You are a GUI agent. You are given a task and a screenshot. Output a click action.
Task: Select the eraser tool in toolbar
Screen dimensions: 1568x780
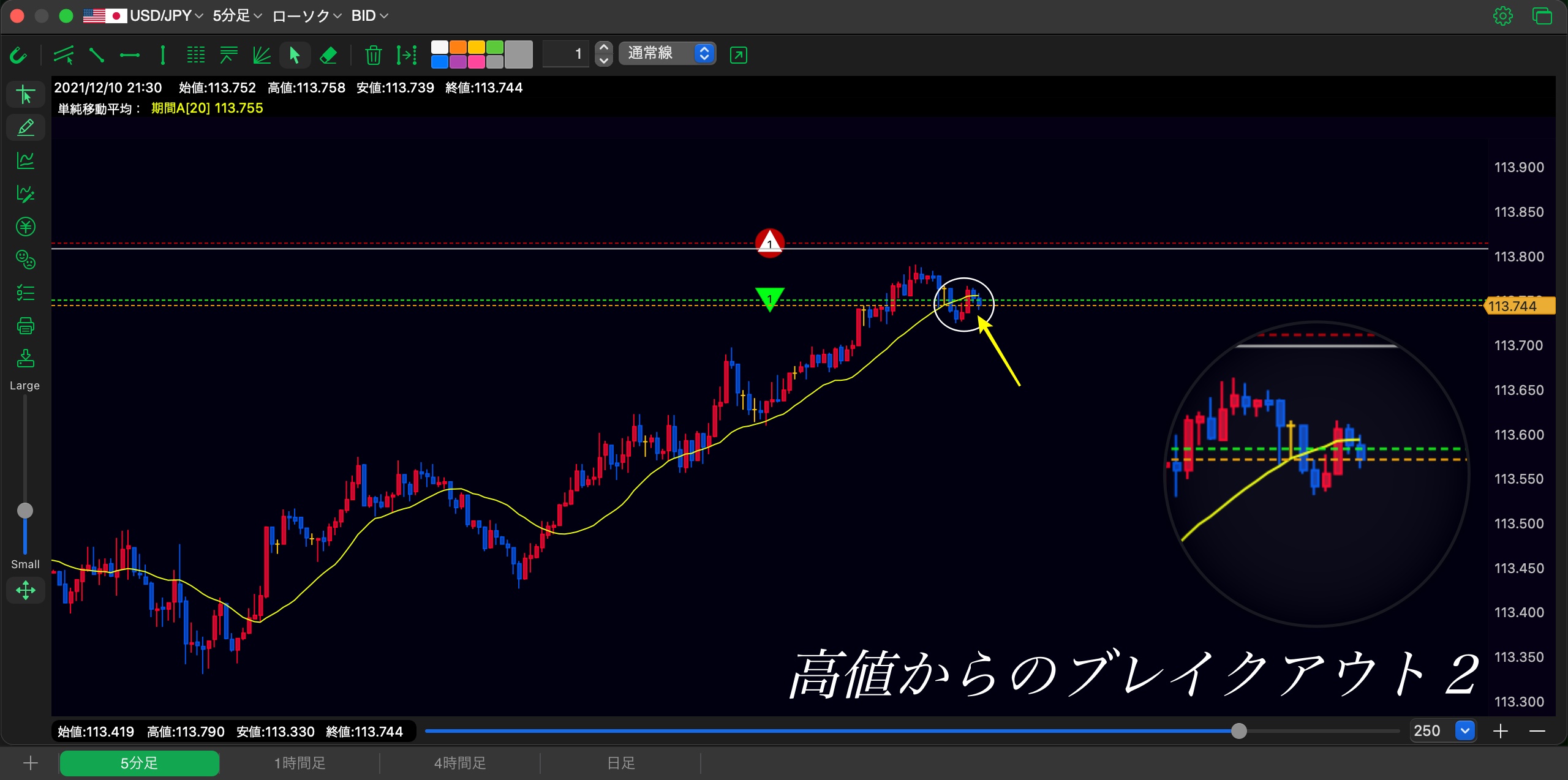[x=328, y=55]
